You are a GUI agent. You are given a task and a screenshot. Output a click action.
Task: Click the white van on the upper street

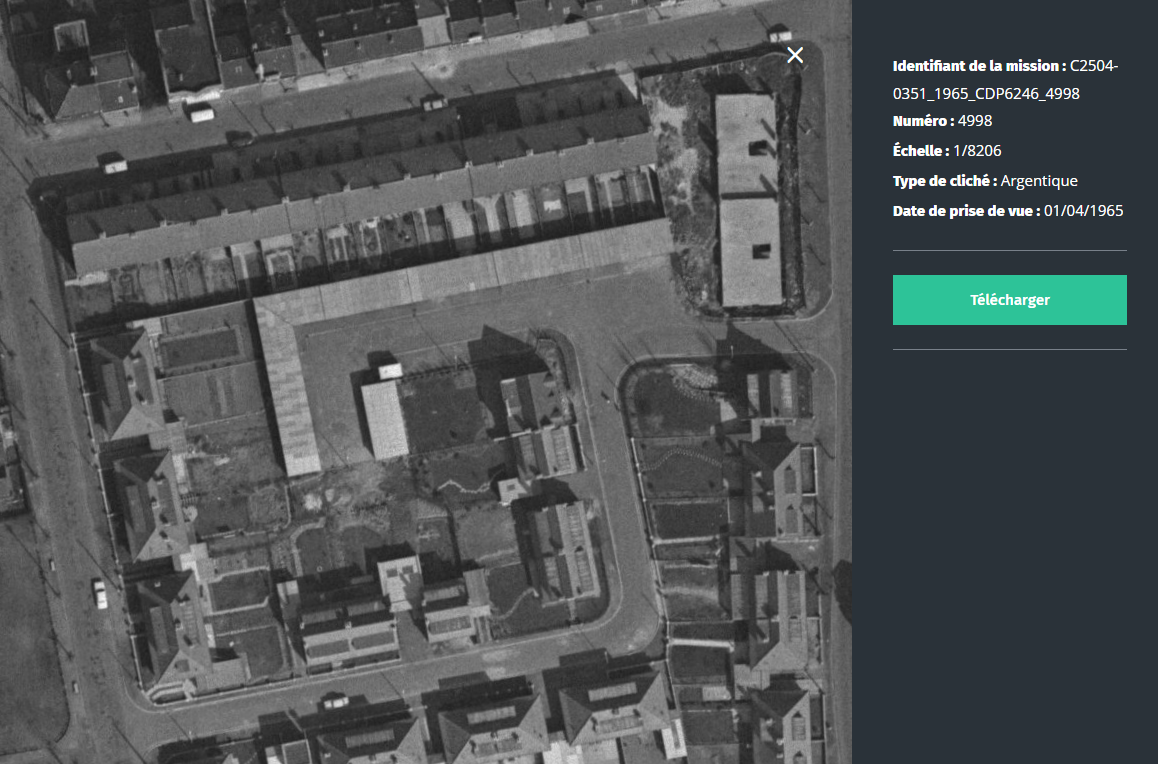tap(202, 113)
